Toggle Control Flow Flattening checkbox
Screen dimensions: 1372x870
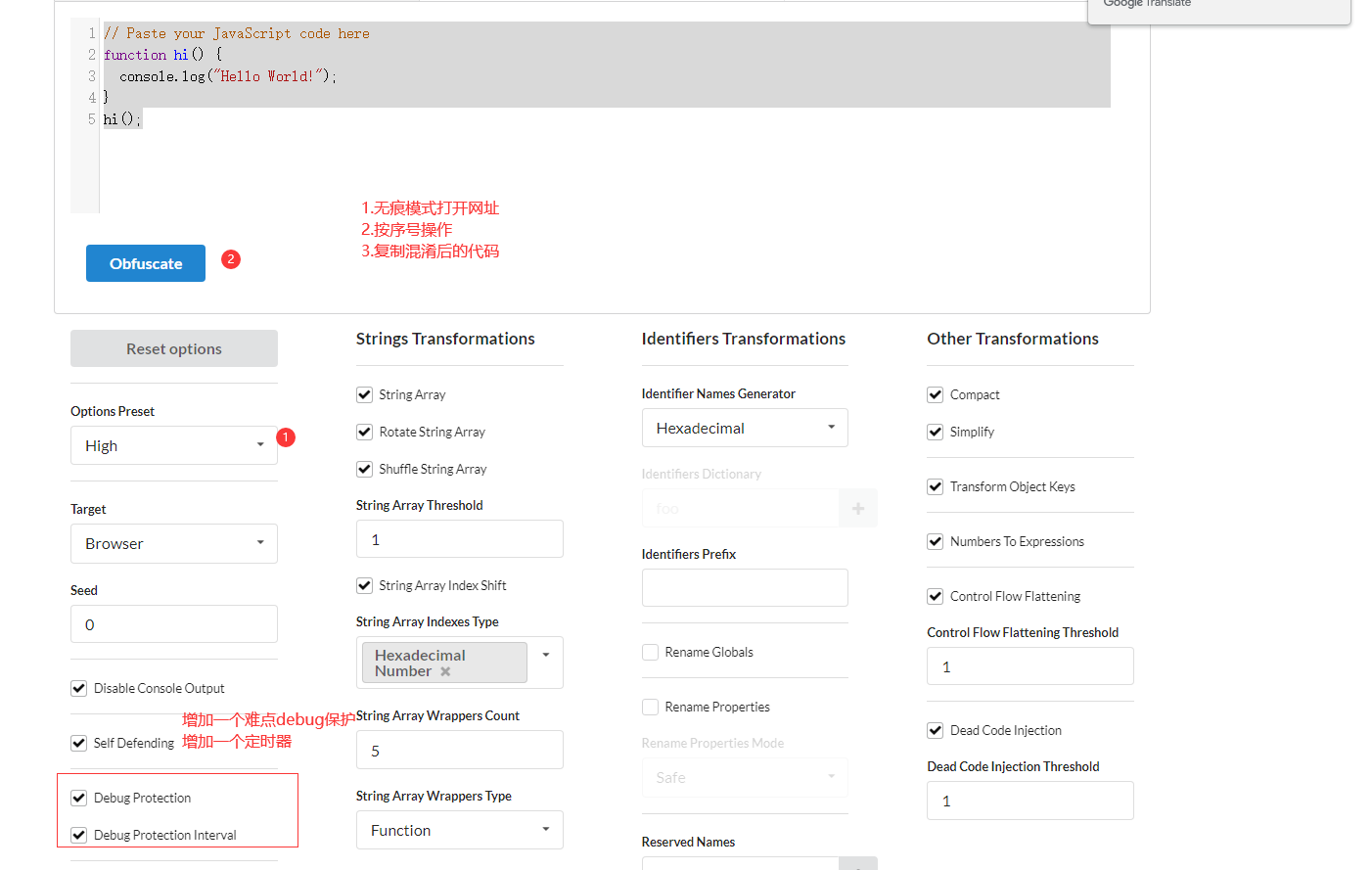tap(936, 596)
